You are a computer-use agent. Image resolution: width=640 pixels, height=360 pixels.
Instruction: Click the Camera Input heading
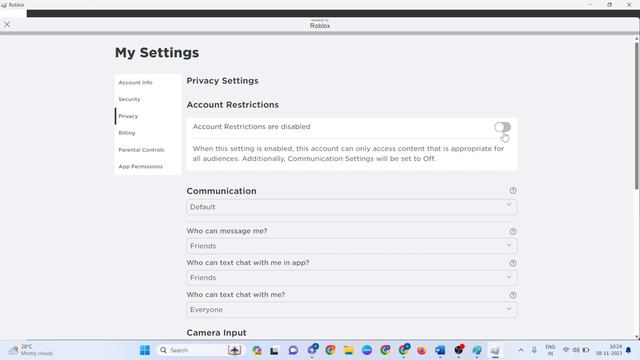pos(216,333)
